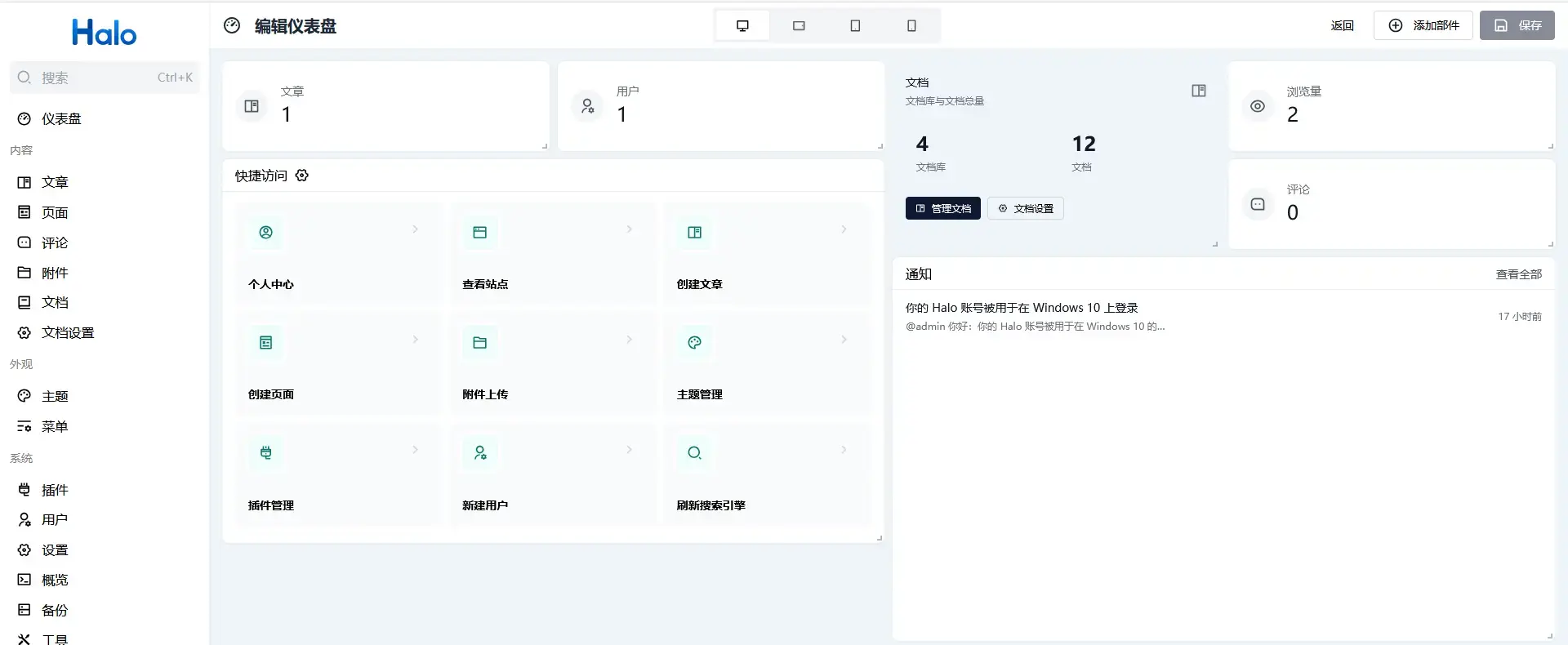Click the 文档 count 12

pos(1084,144)
